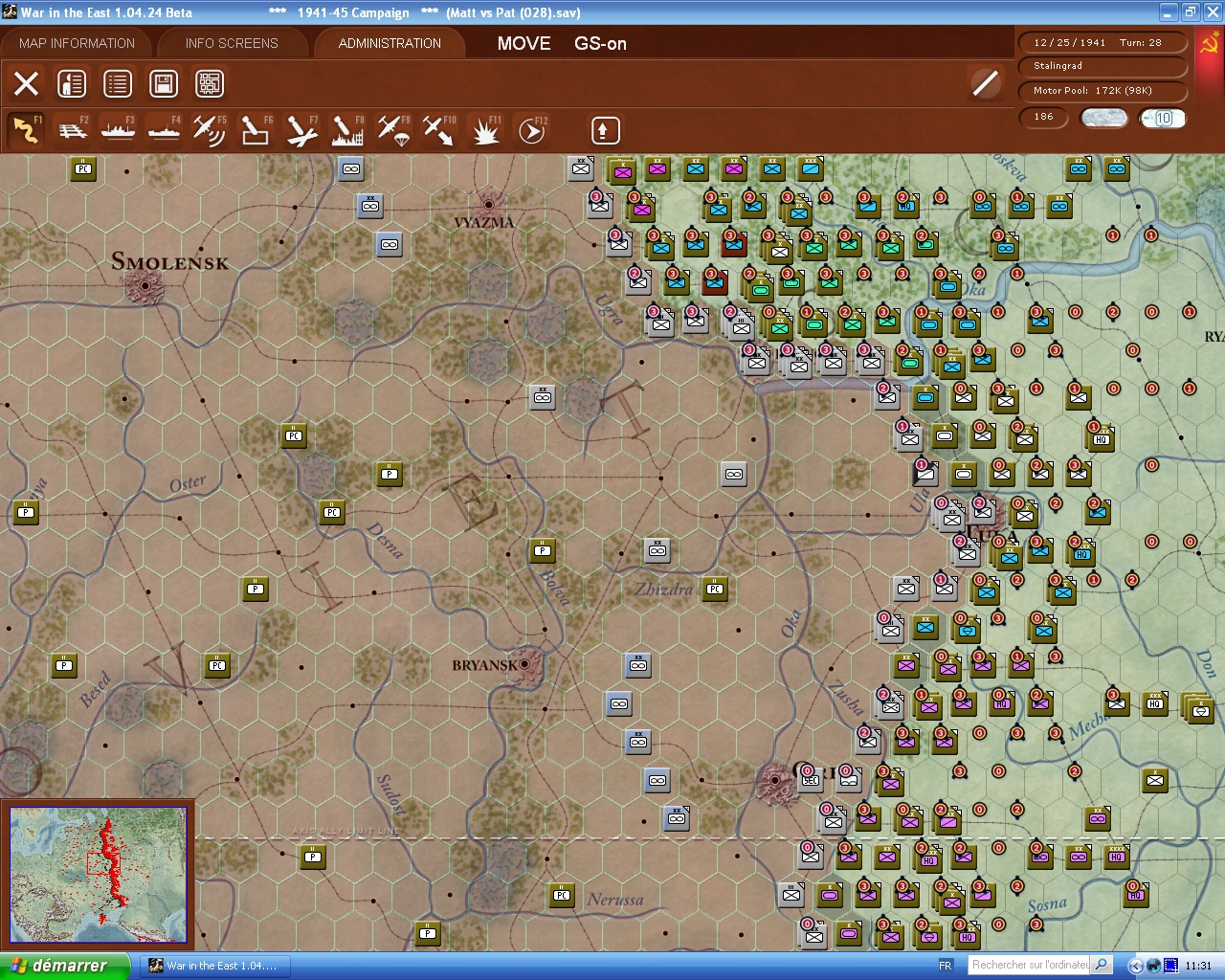1225x980 pixels.
Task: Select the F4 amphibious transport ship icon
Action: pos(164,129)
